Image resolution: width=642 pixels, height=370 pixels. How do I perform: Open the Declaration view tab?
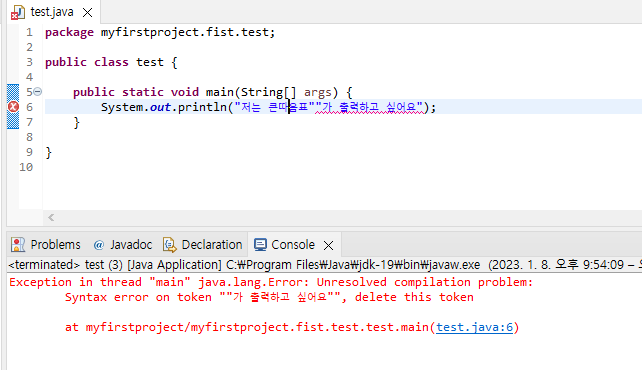[x=203, y=245]
